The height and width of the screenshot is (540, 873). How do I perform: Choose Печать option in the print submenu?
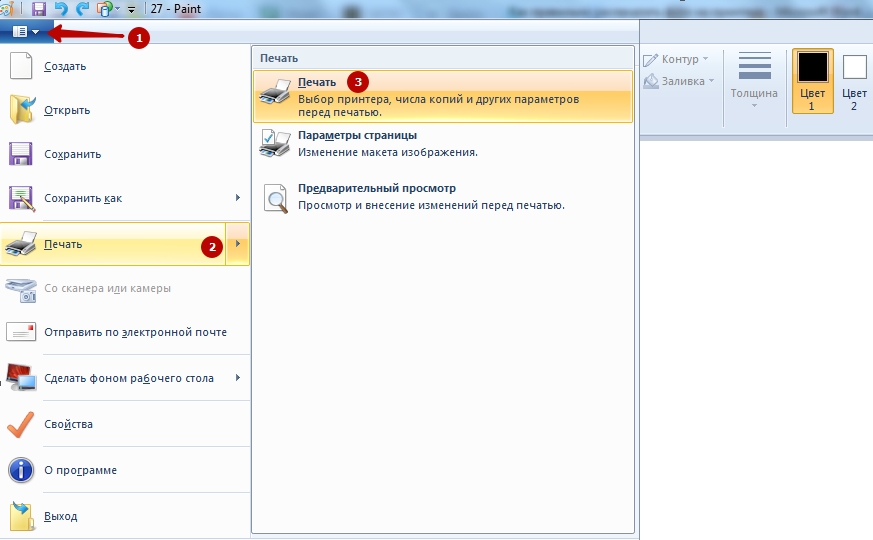click(x=317, y=82)
